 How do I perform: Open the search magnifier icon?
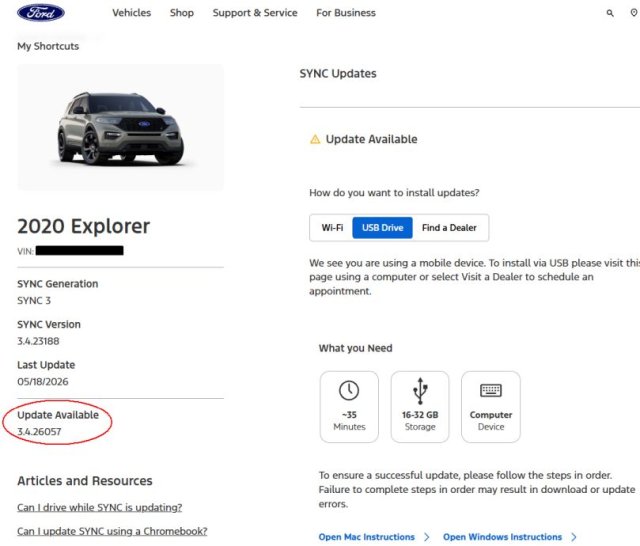610,13
